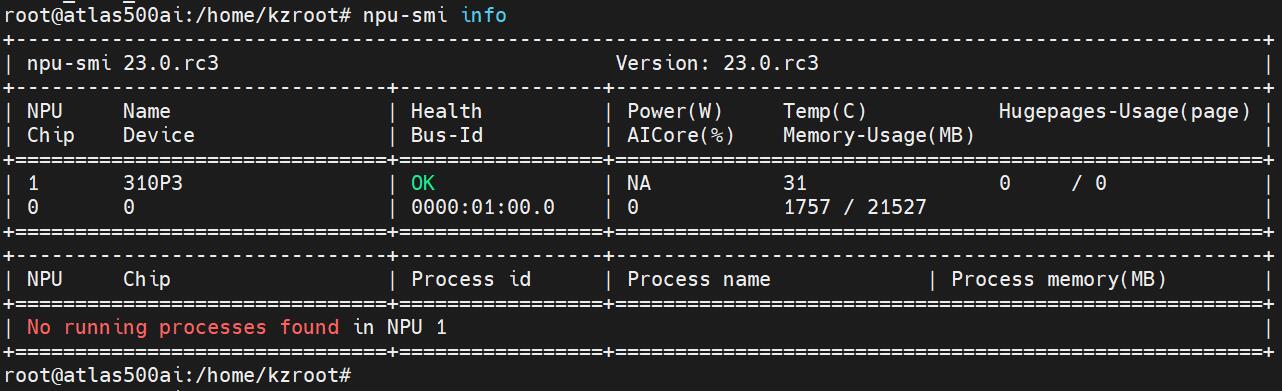Click the Power value NA
1282x391 pixels.
(x=639, y=183)
